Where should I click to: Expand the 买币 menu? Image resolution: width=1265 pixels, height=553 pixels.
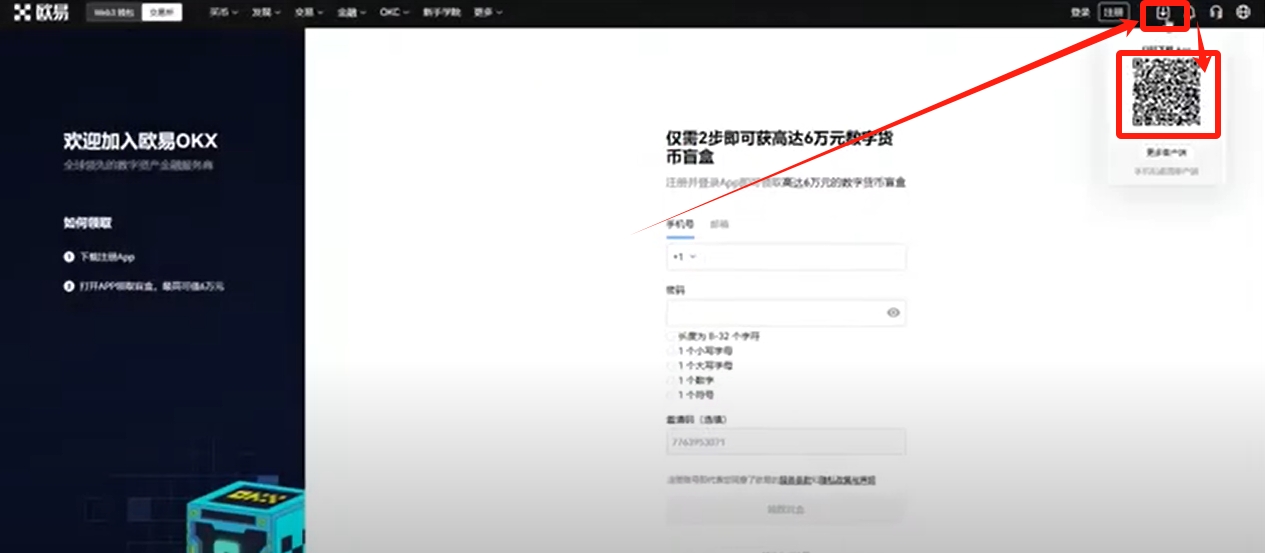(223, 12)
